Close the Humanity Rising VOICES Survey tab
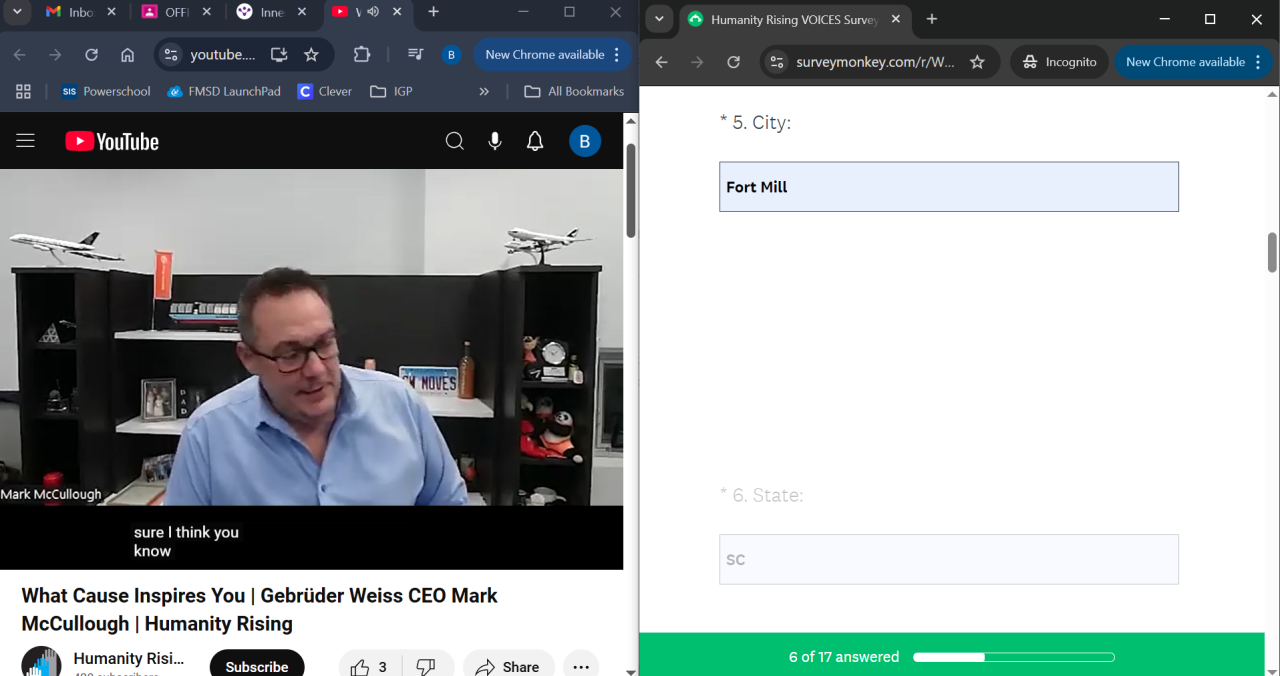The image size is (1280, 676). [895, 19]
